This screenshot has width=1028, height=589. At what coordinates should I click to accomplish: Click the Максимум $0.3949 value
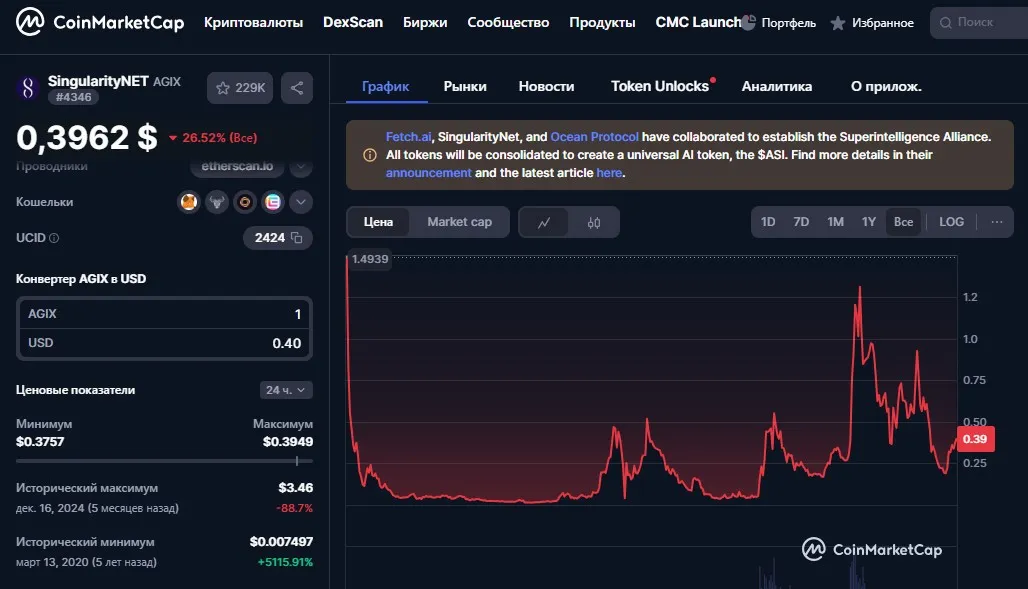pyautogui.click(x=288, y=441)
